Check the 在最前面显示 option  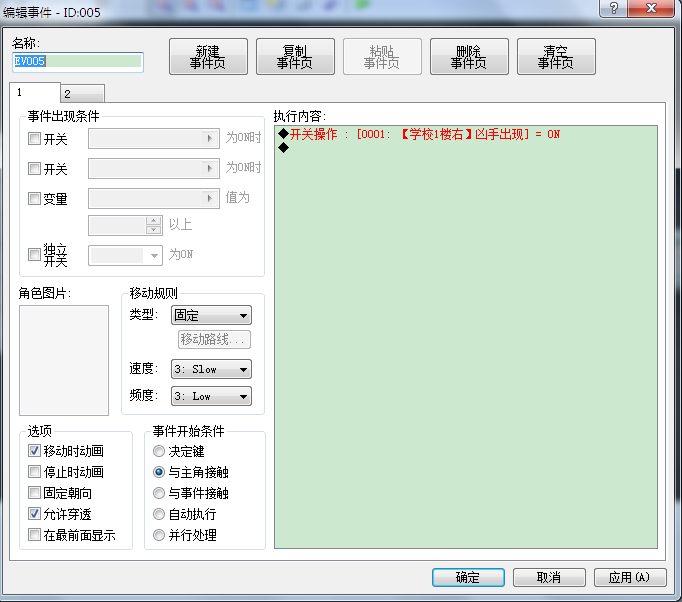(x=34, y=535)
